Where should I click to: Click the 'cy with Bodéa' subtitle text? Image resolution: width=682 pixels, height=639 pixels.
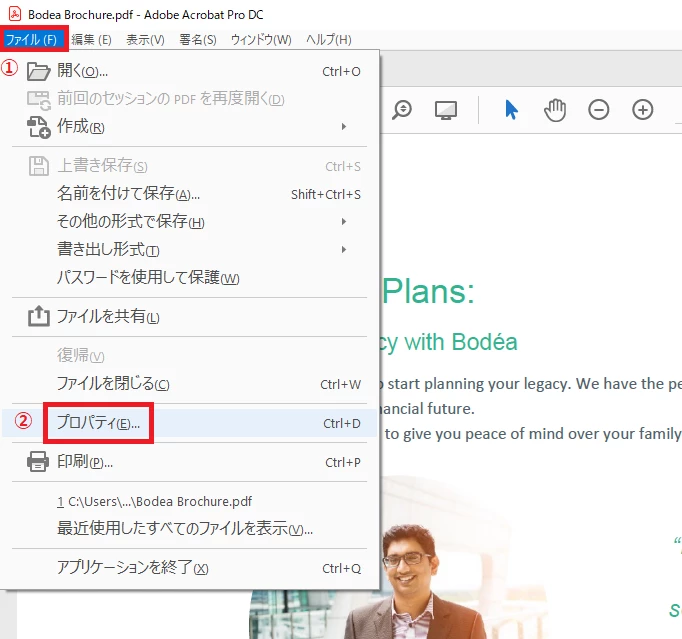[x=448, y=342]
